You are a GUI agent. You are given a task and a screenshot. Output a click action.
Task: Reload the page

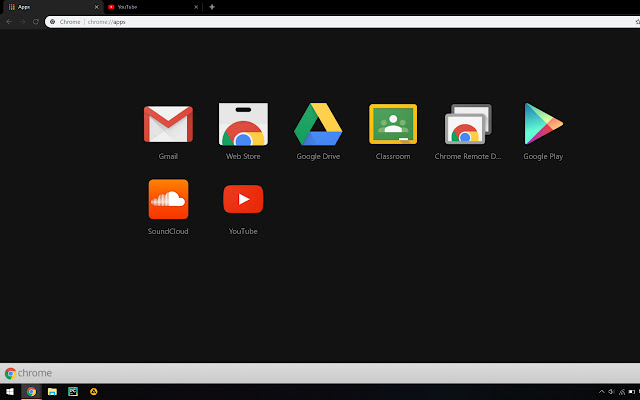click(36, 22)
